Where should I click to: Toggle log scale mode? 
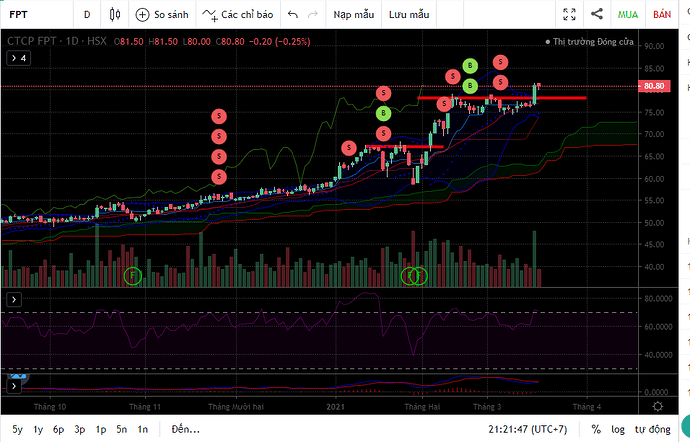point(618,429)
